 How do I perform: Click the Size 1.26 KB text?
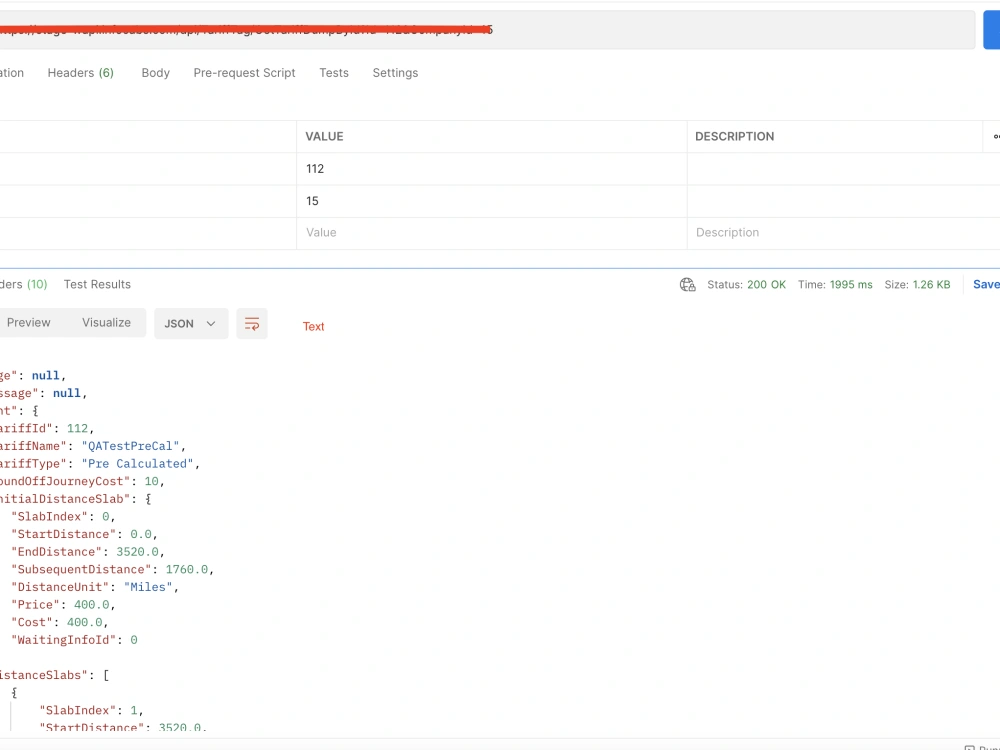917,284
